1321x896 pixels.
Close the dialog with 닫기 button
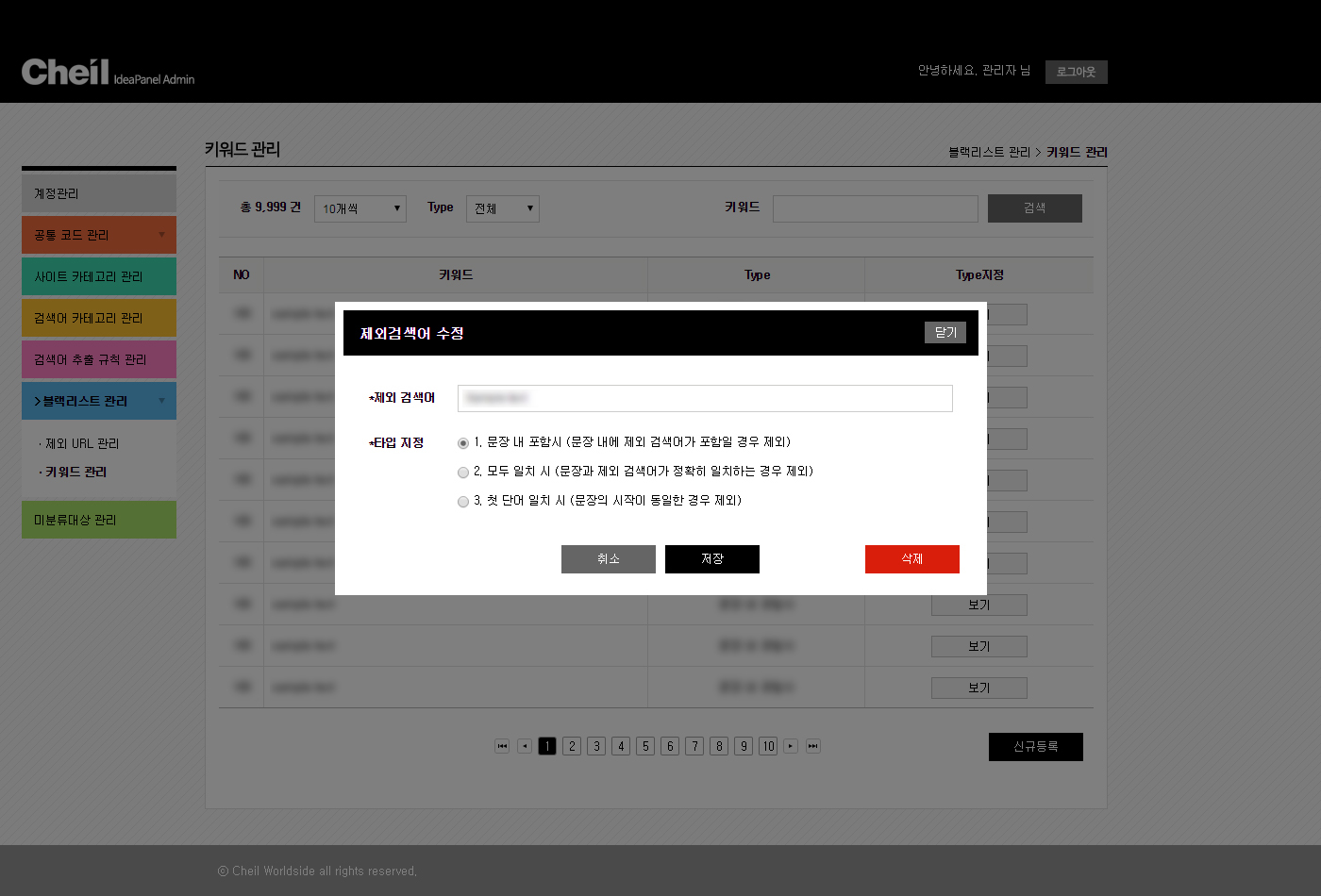pyautogui.click(x=945, y=332)
